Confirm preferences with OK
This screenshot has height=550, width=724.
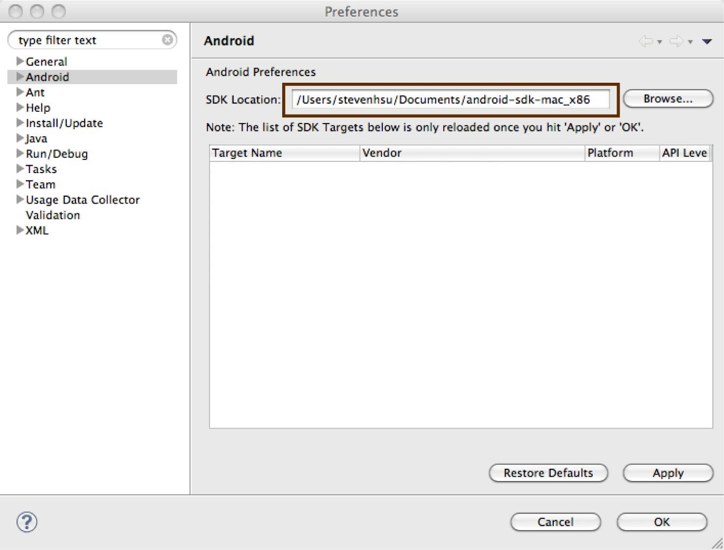coord(662,522)
